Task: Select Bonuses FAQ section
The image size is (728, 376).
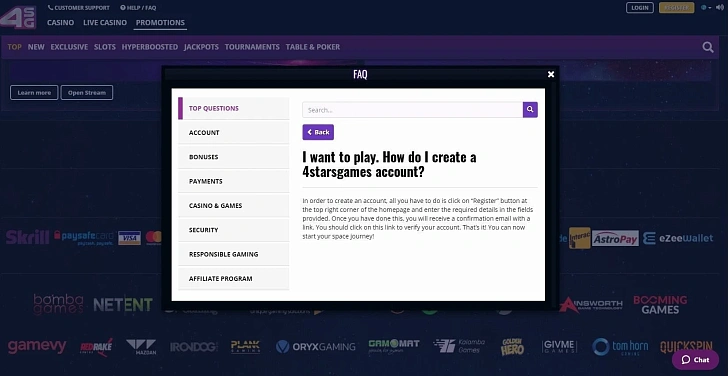Action: tap(234, 157)
